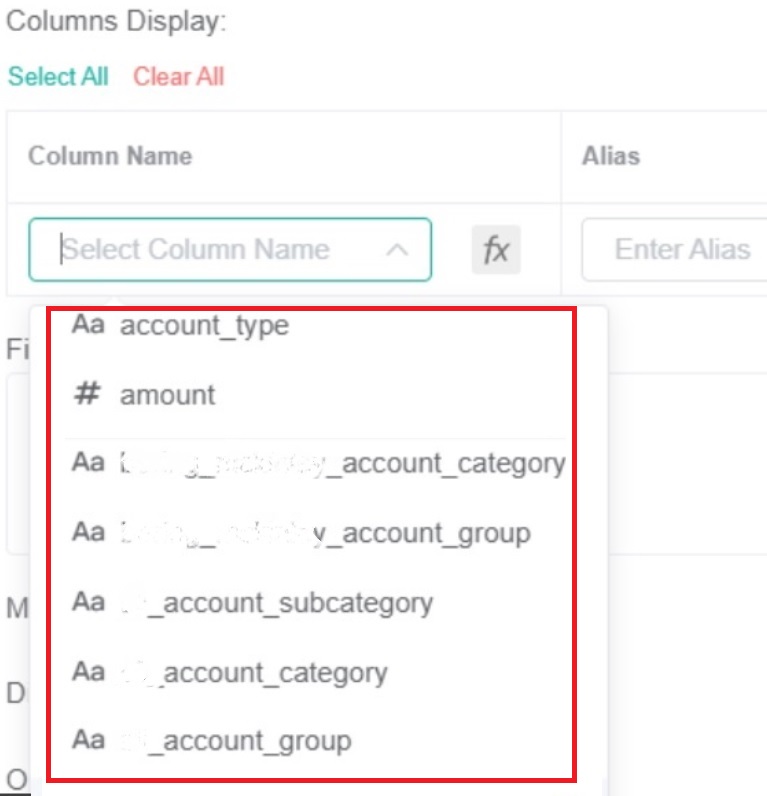Click Aa icon of the long-prefixed account_category option
The height and width of the screenshot is (796, 767).
[x=88, y=464]
